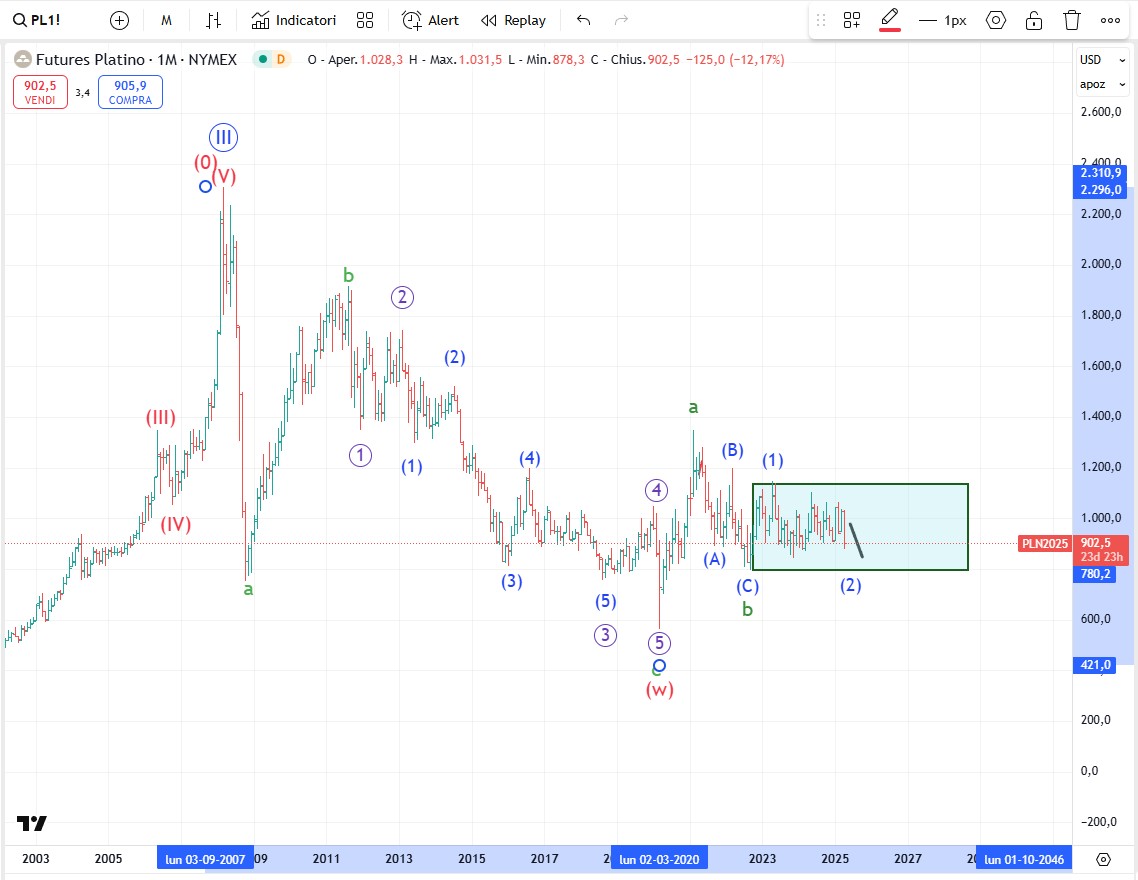Open the bar chart style selector
The height and width of the screenshot is (880, 1138).
point(213,20)
